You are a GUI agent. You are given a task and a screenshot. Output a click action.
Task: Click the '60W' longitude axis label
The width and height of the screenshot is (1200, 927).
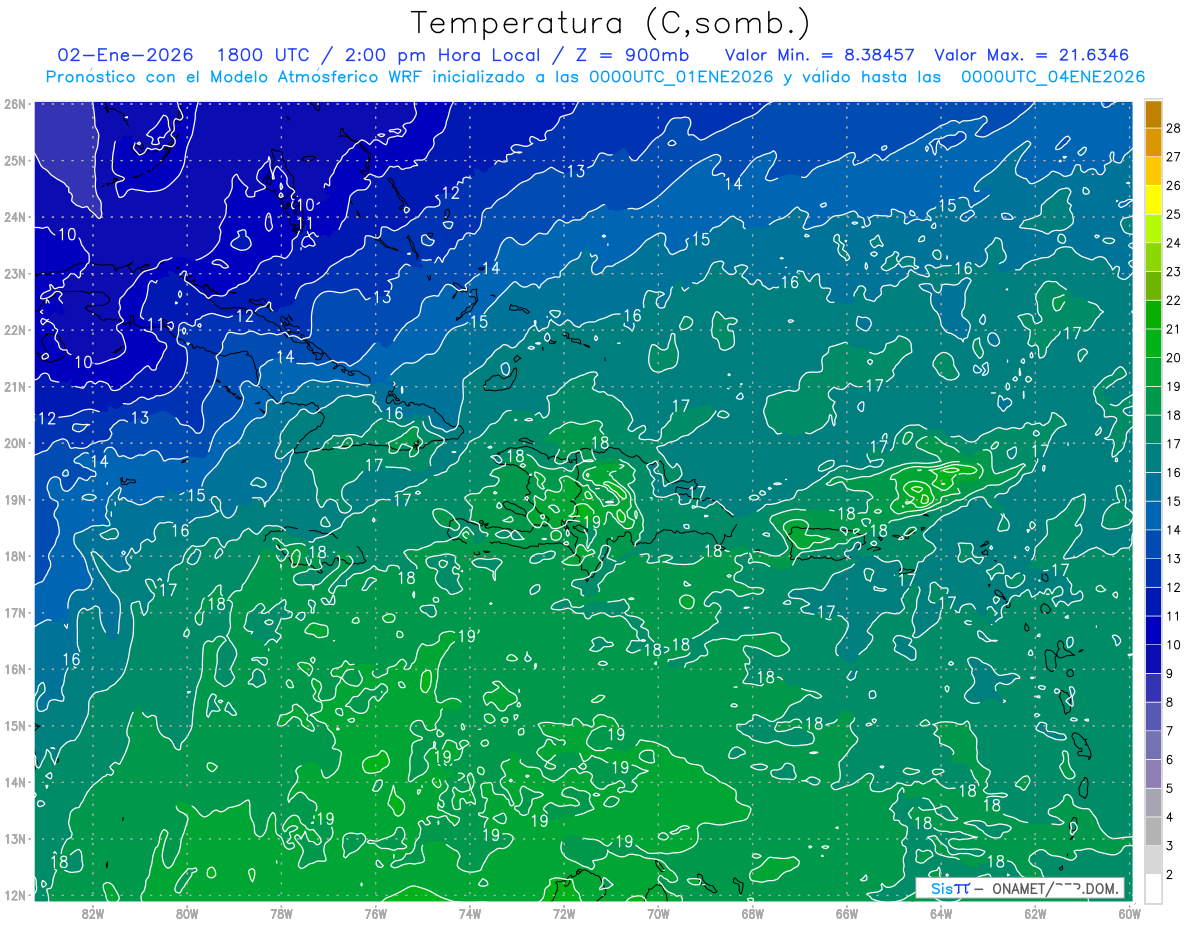point(1130,913)
